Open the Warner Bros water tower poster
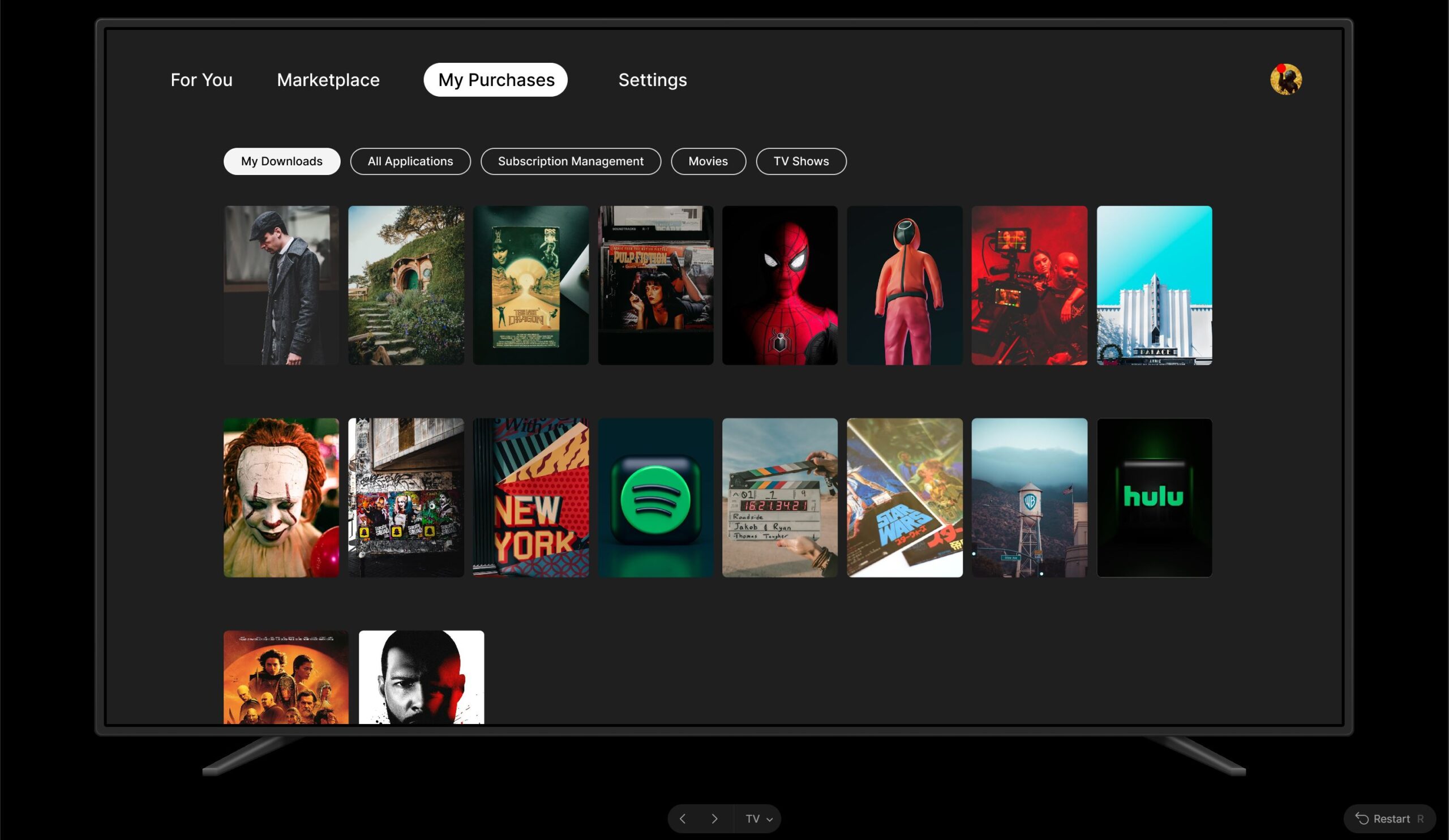 (1029, 498)
